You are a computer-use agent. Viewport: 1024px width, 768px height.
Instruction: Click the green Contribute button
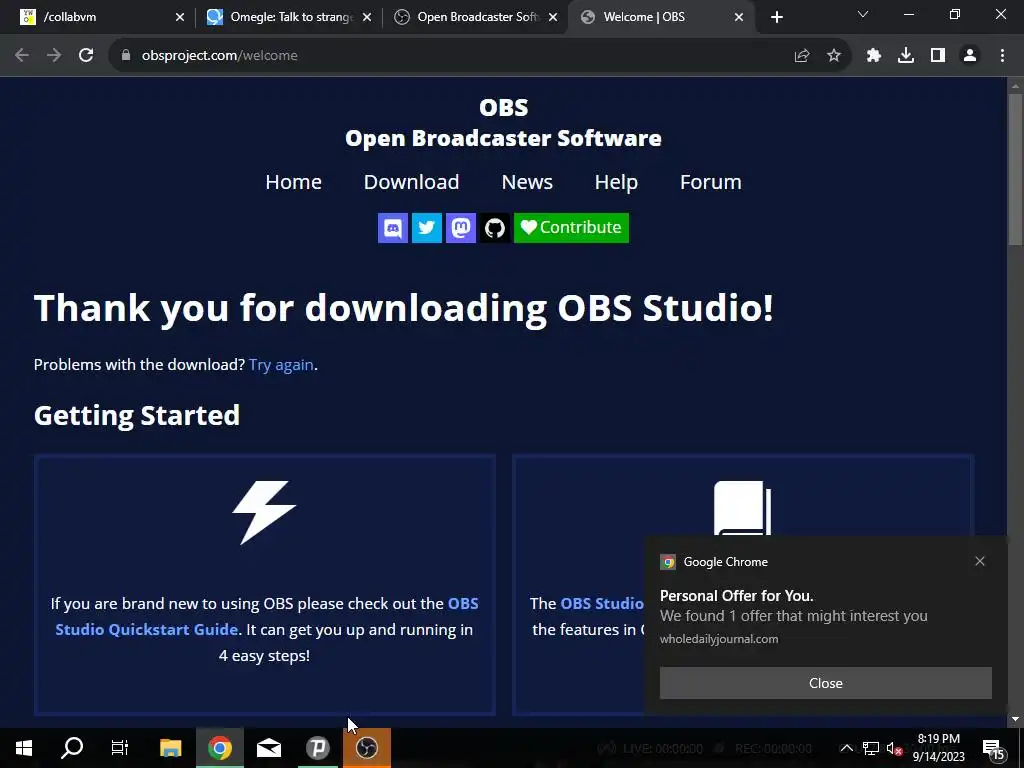[x=571, y=228]
